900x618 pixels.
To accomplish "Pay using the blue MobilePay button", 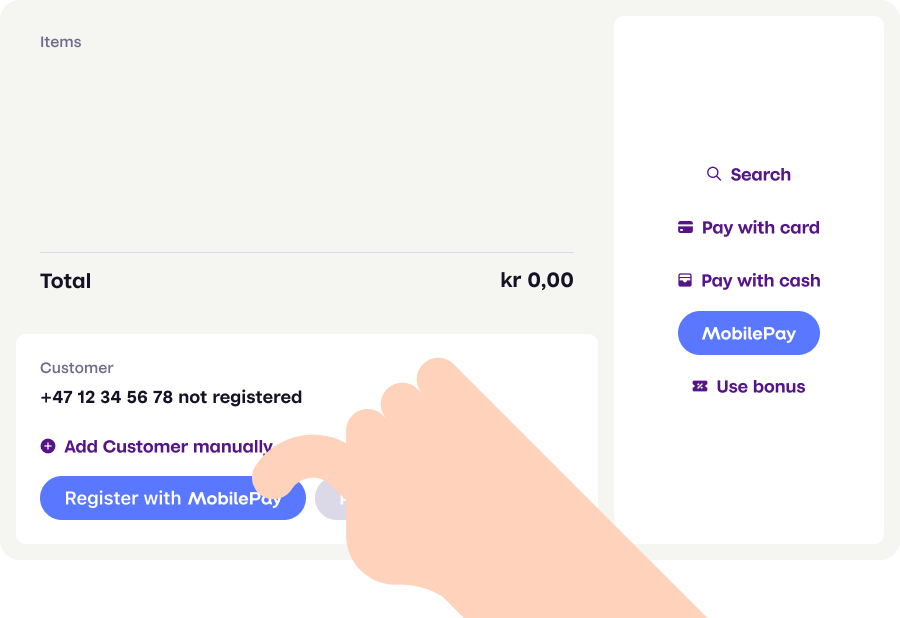I will point(749,334).
